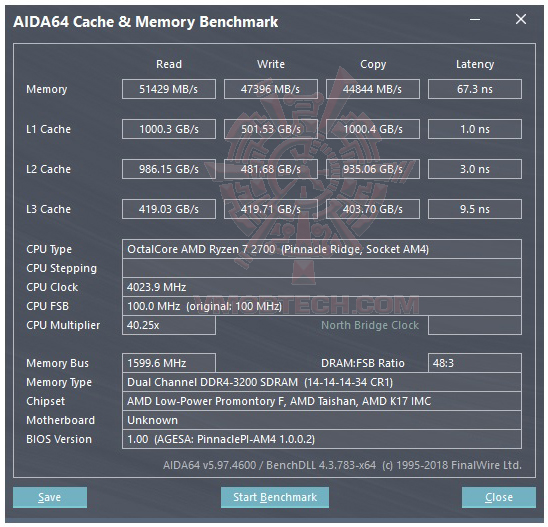Click the Save button
The width and height of the screenshot is (548, 527).
50,497
